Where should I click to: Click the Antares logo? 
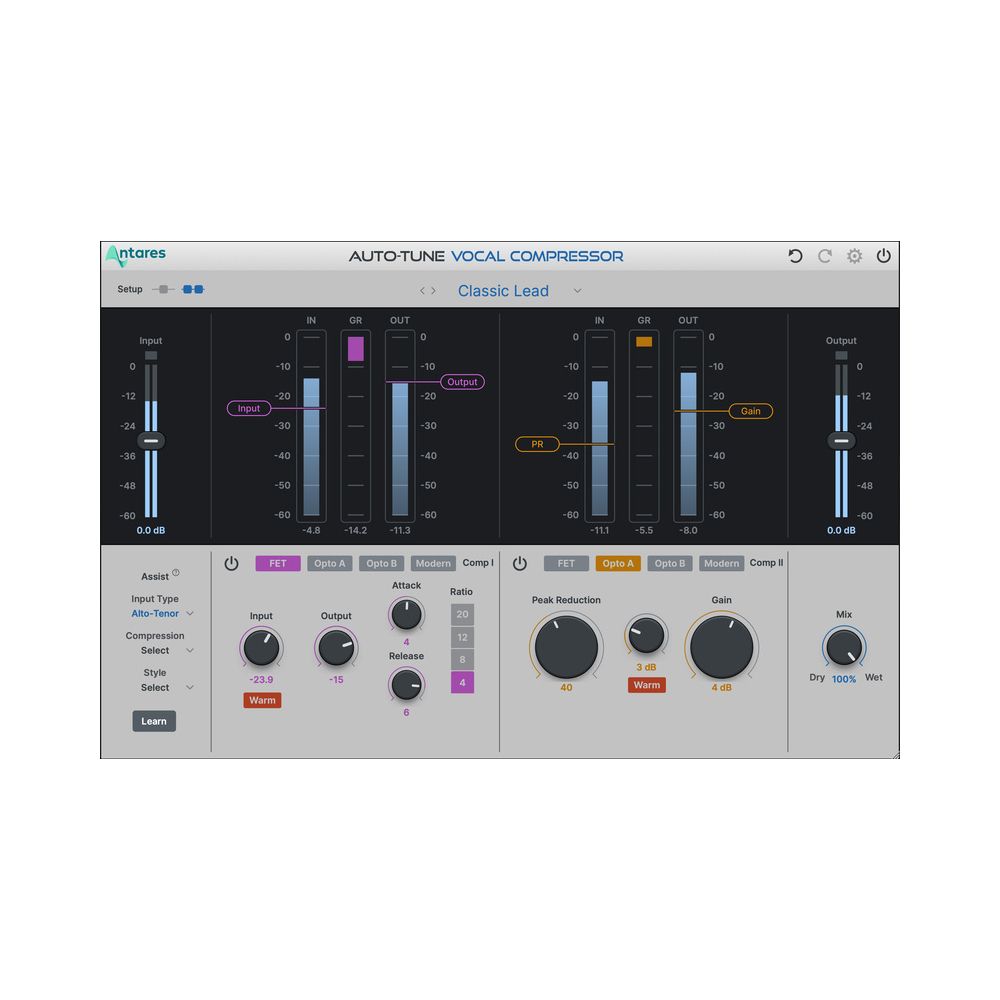135,255
